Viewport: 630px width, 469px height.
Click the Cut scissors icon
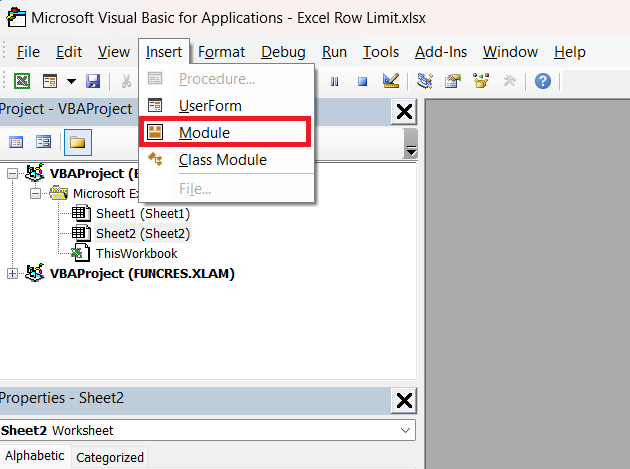(x=126, y=81)
